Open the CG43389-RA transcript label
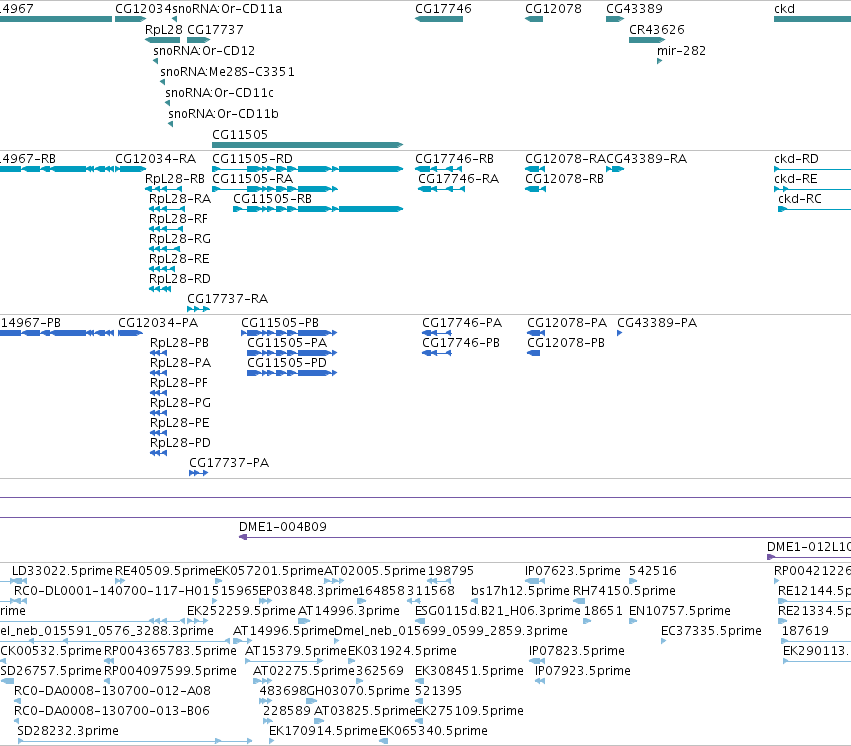 coord(646,158)
